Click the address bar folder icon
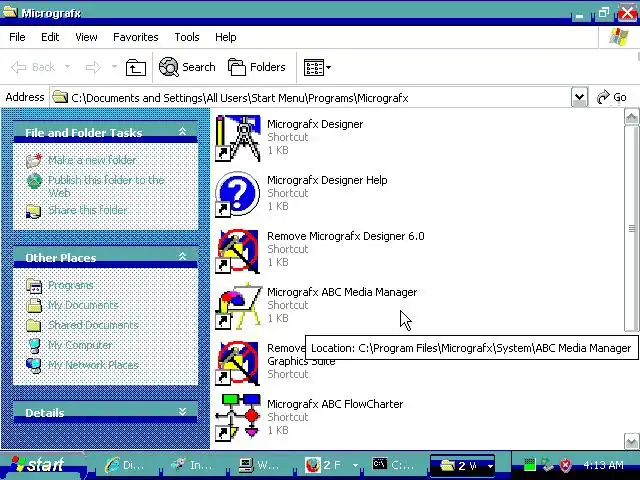The image size is (640, 480). click(60, 97)
